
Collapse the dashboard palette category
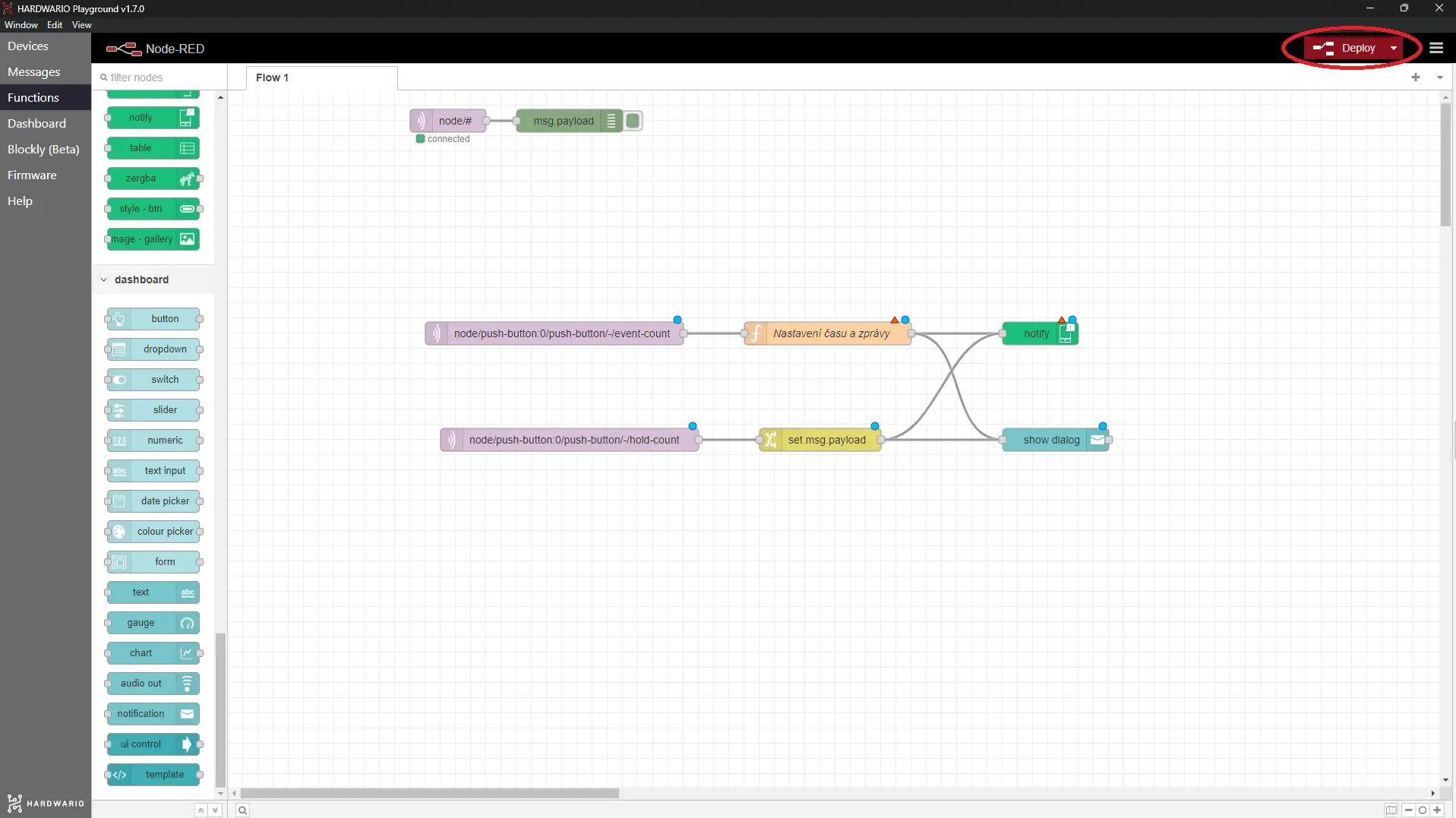[153, 280]
